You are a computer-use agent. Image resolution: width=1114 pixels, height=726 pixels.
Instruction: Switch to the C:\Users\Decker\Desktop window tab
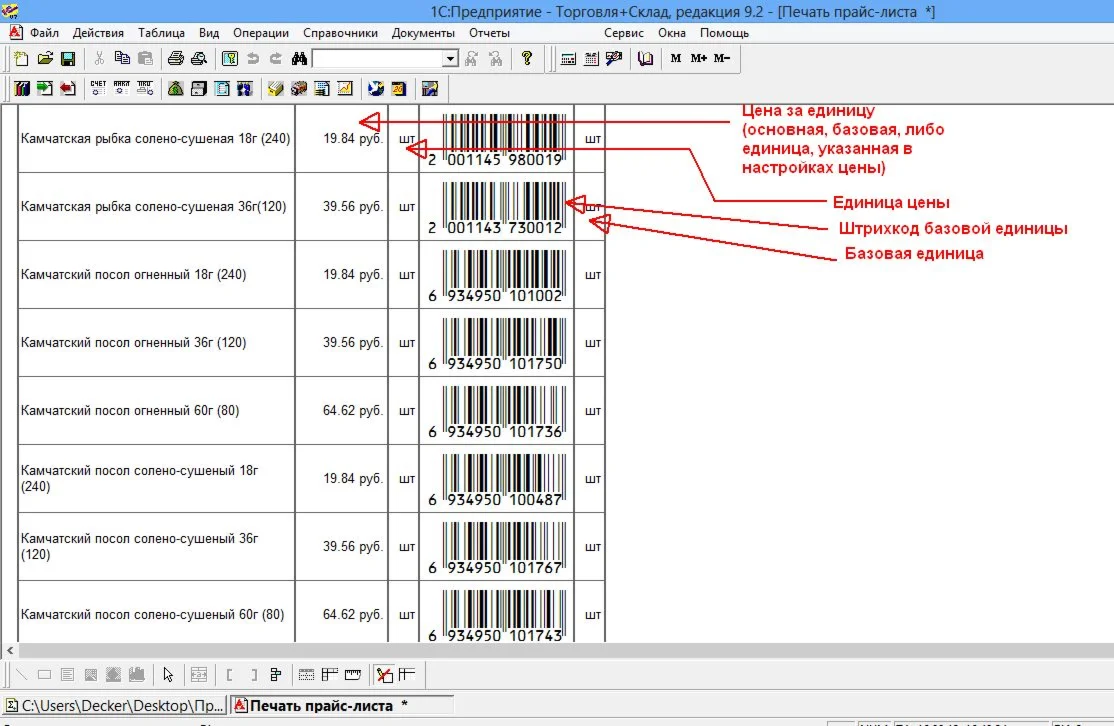pyautogui.click(x=114, y=706)
